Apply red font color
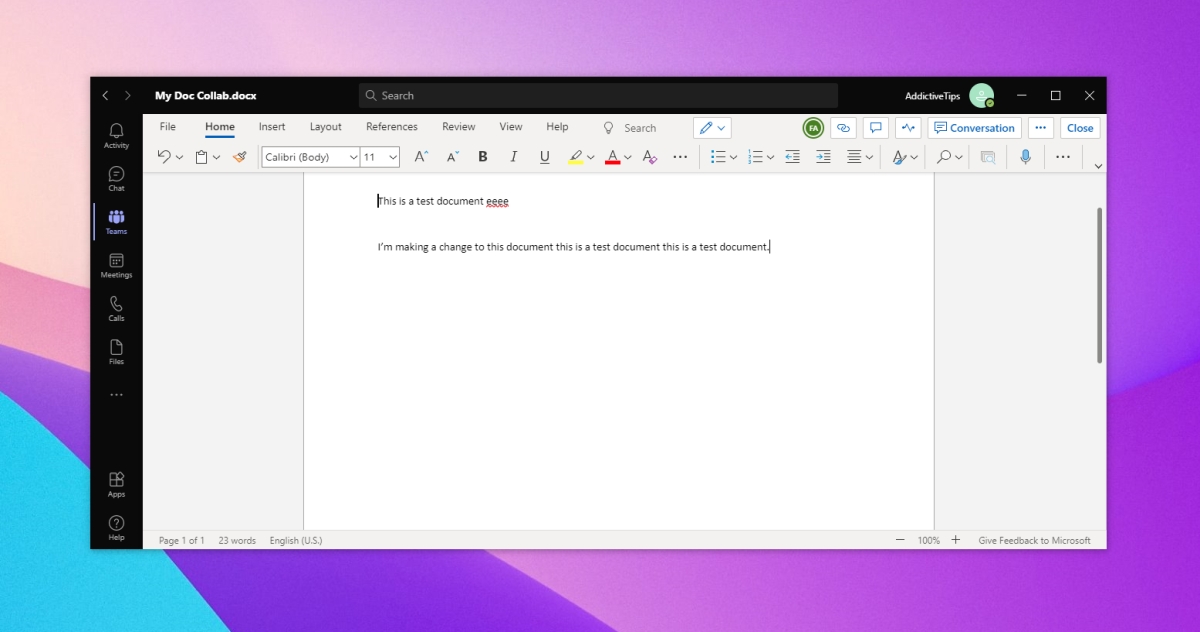The height and width of the screenshot is (632, 1200). tap(613, 157)
